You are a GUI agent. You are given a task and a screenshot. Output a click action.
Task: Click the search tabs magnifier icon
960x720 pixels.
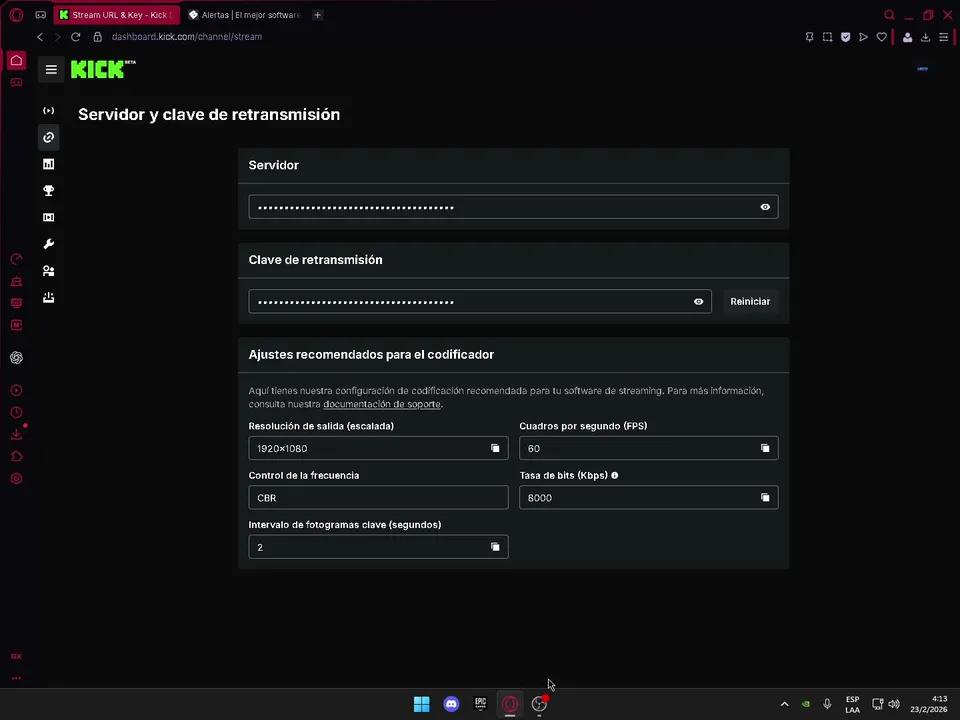pos(889,15)
